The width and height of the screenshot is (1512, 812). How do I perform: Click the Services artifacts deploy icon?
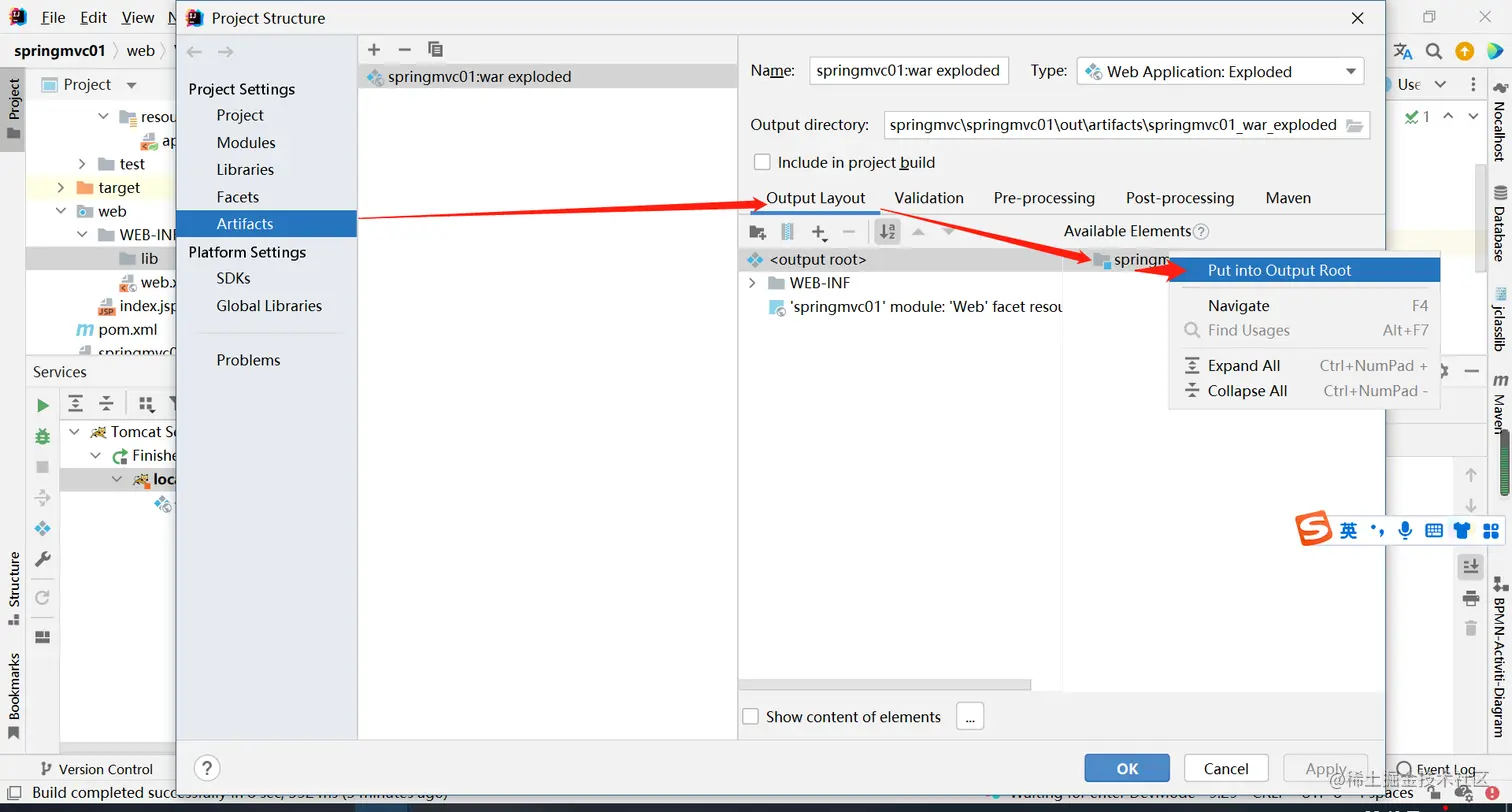click(42, 528)
